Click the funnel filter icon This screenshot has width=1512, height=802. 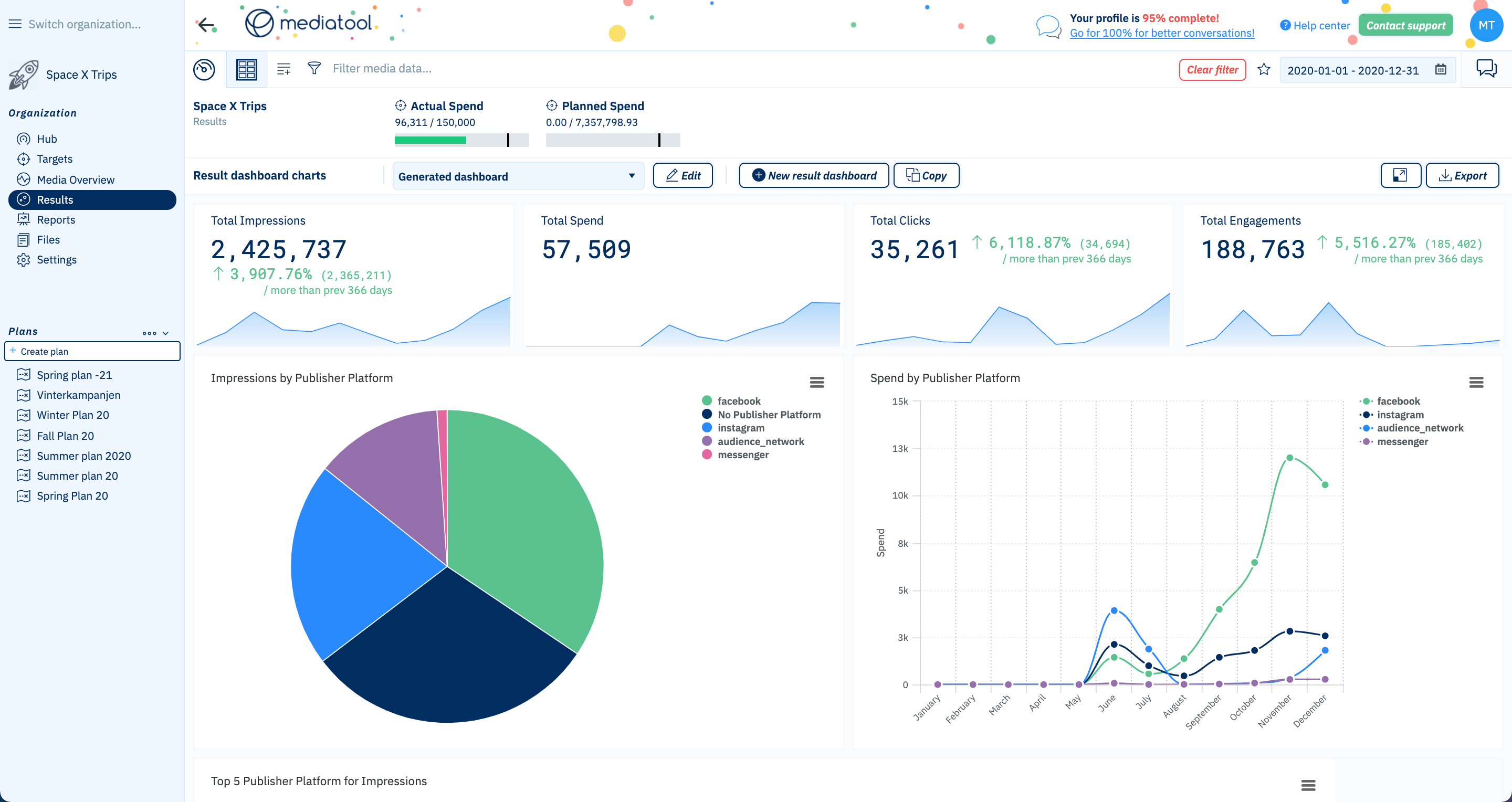tap(314, 69)
